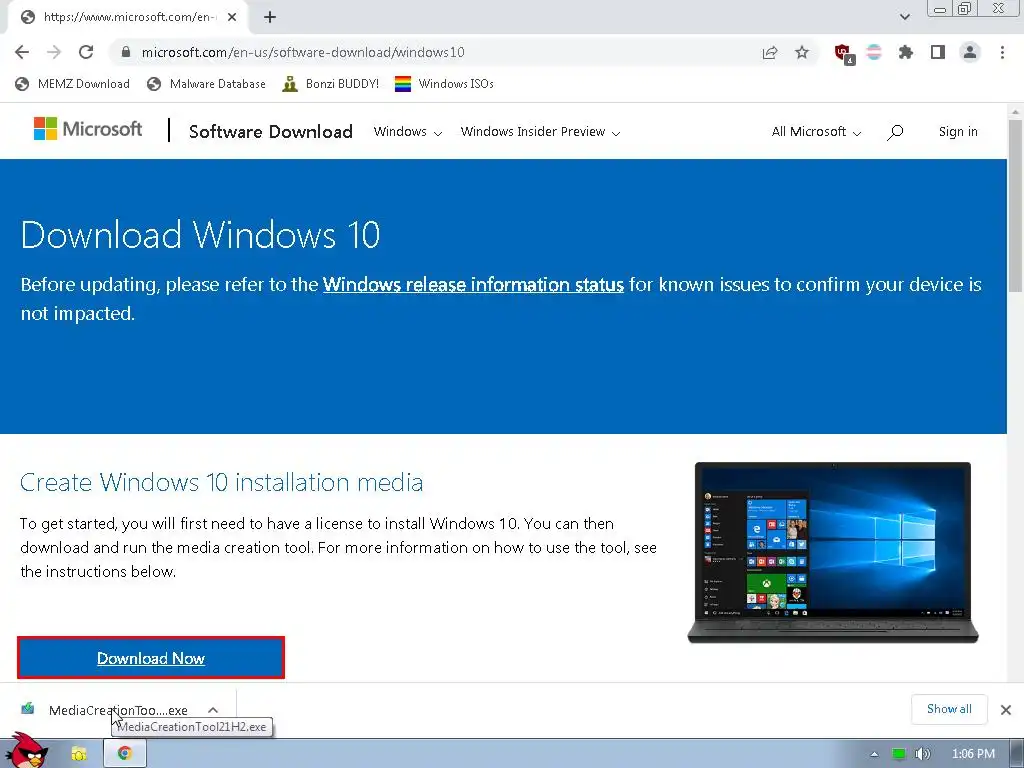Click the 1:06 PM clock

973,754
